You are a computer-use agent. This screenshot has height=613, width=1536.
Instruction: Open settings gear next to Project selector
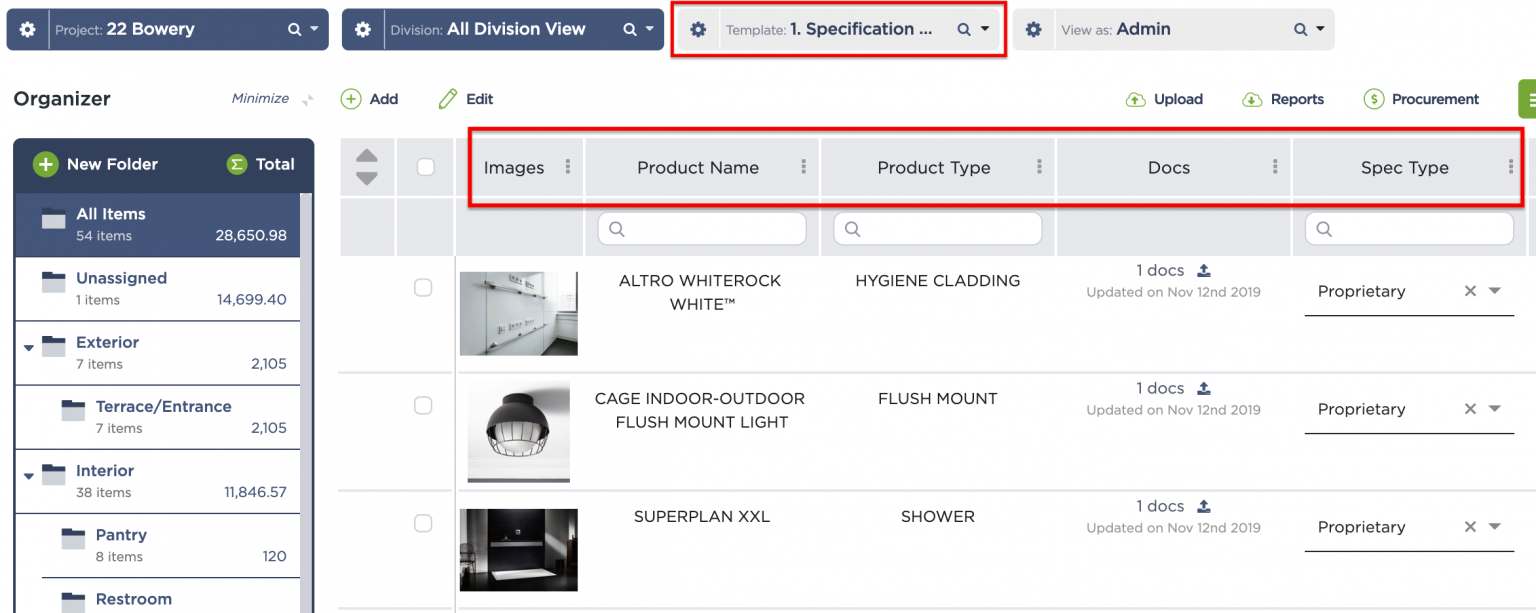click(x=27, y=29)
